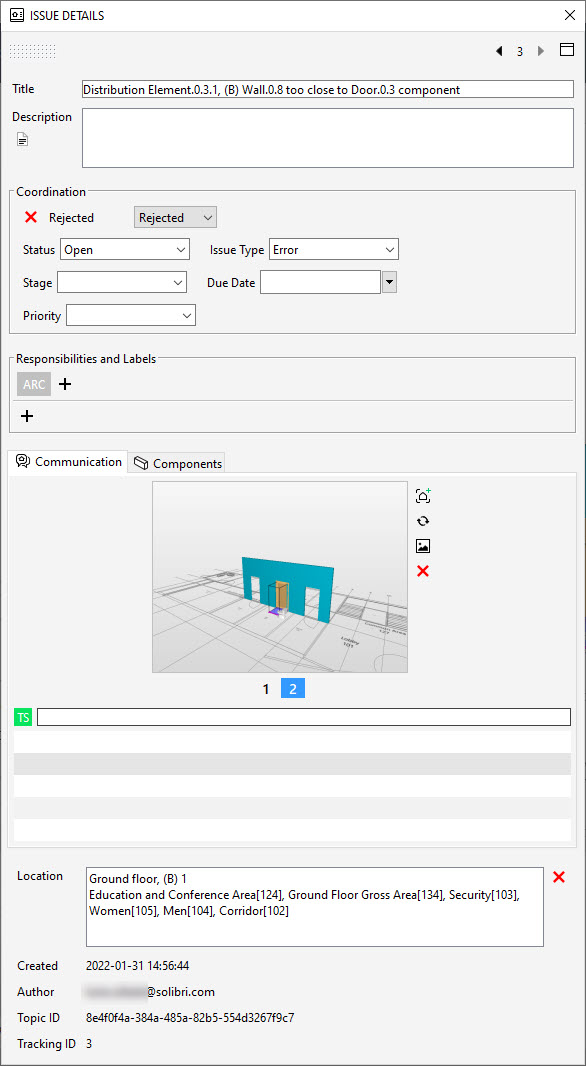Update slide viewpoint refresh icon

(423, 521)
